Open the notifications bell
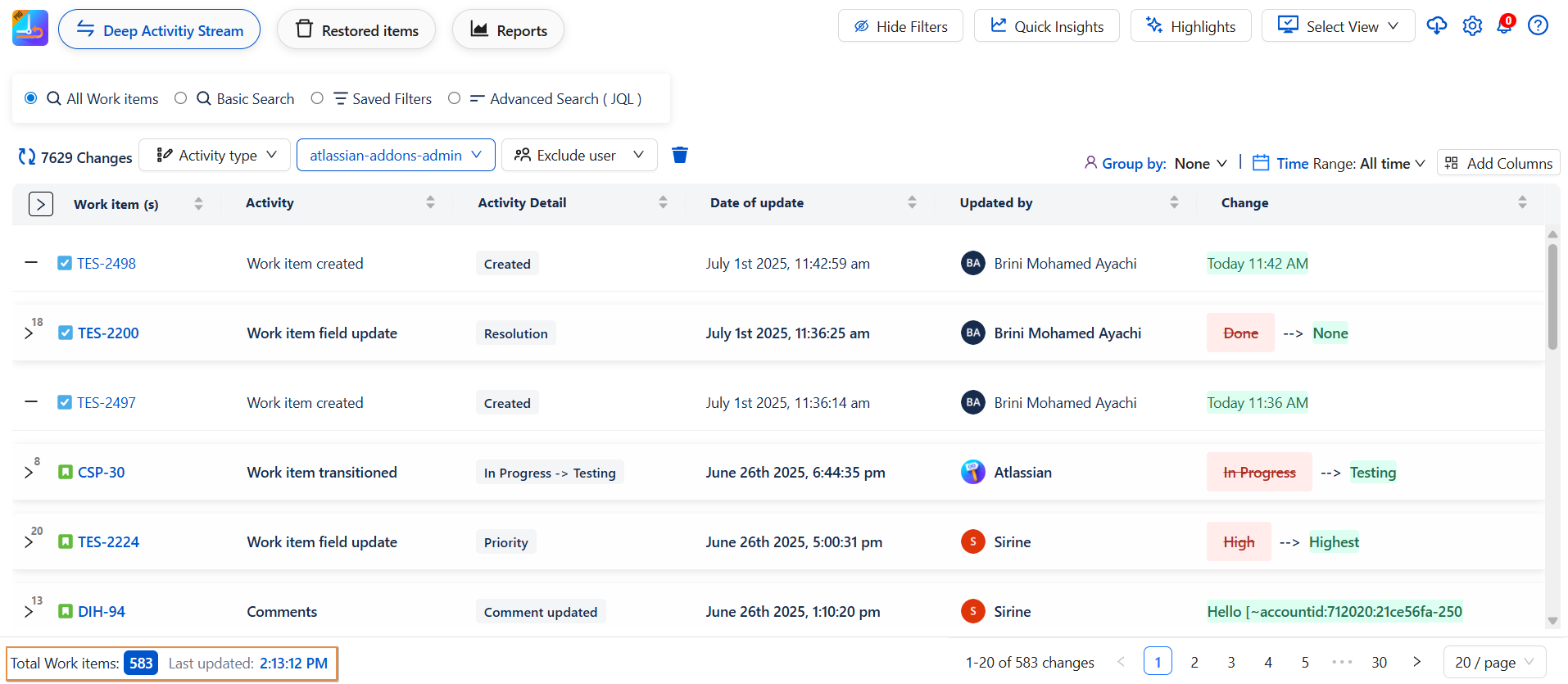The width and height of the screenshot is (1568, 684). (1505, 26)
